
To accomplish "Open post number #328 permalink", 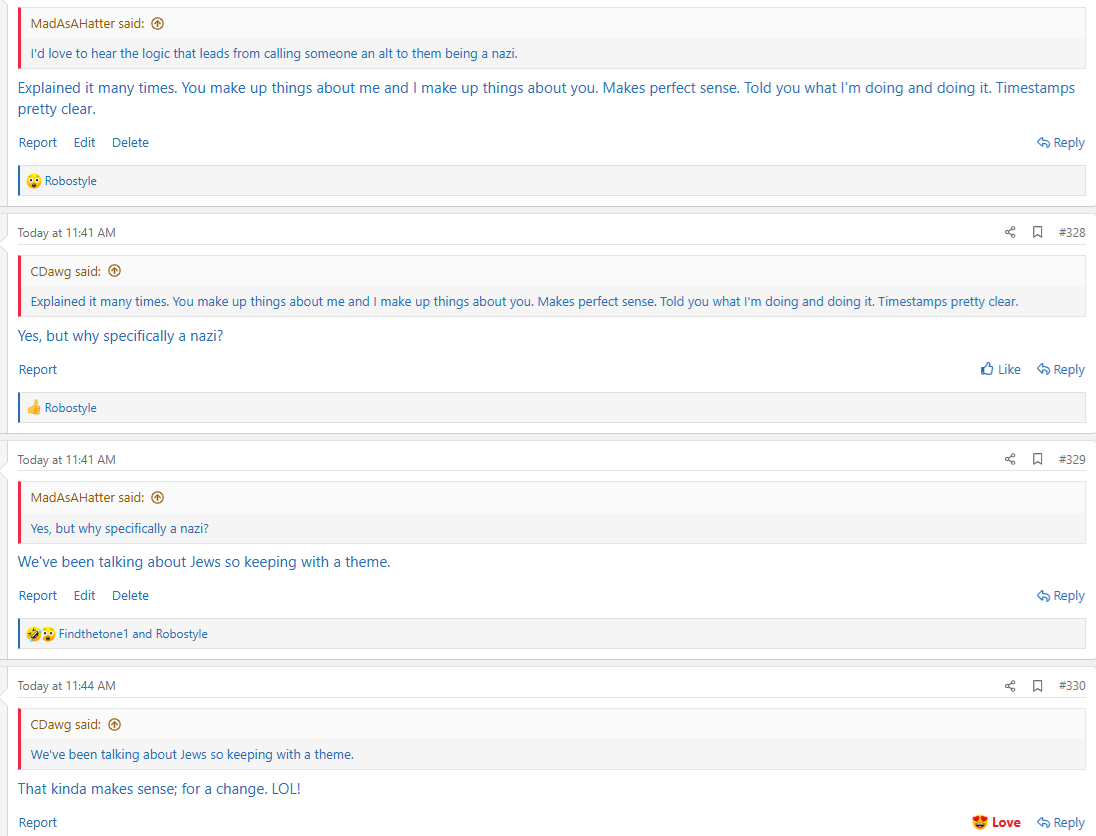I will click(1072, 233).
